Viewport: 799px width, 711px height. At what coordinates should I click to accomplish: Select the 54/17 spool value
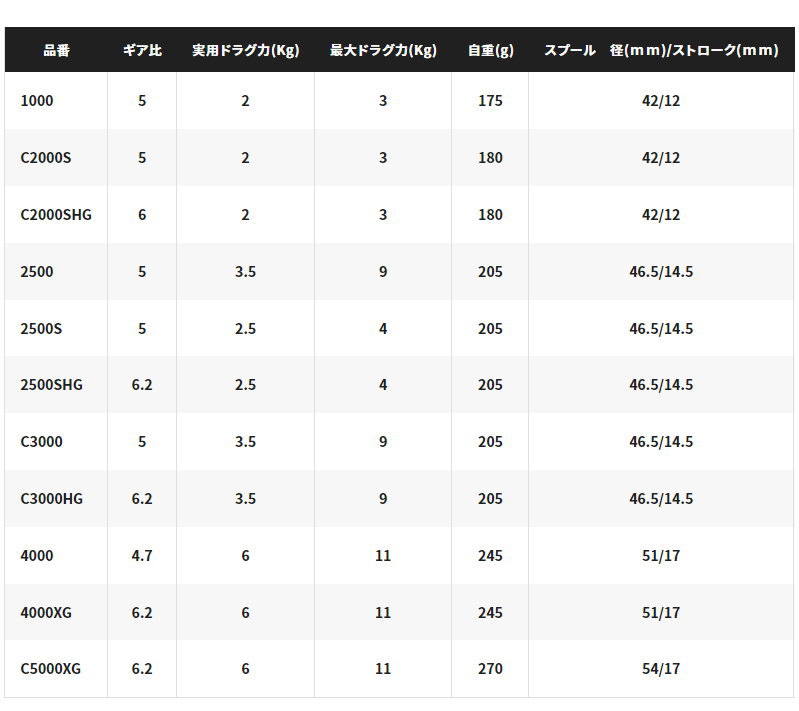click(661, 669)
